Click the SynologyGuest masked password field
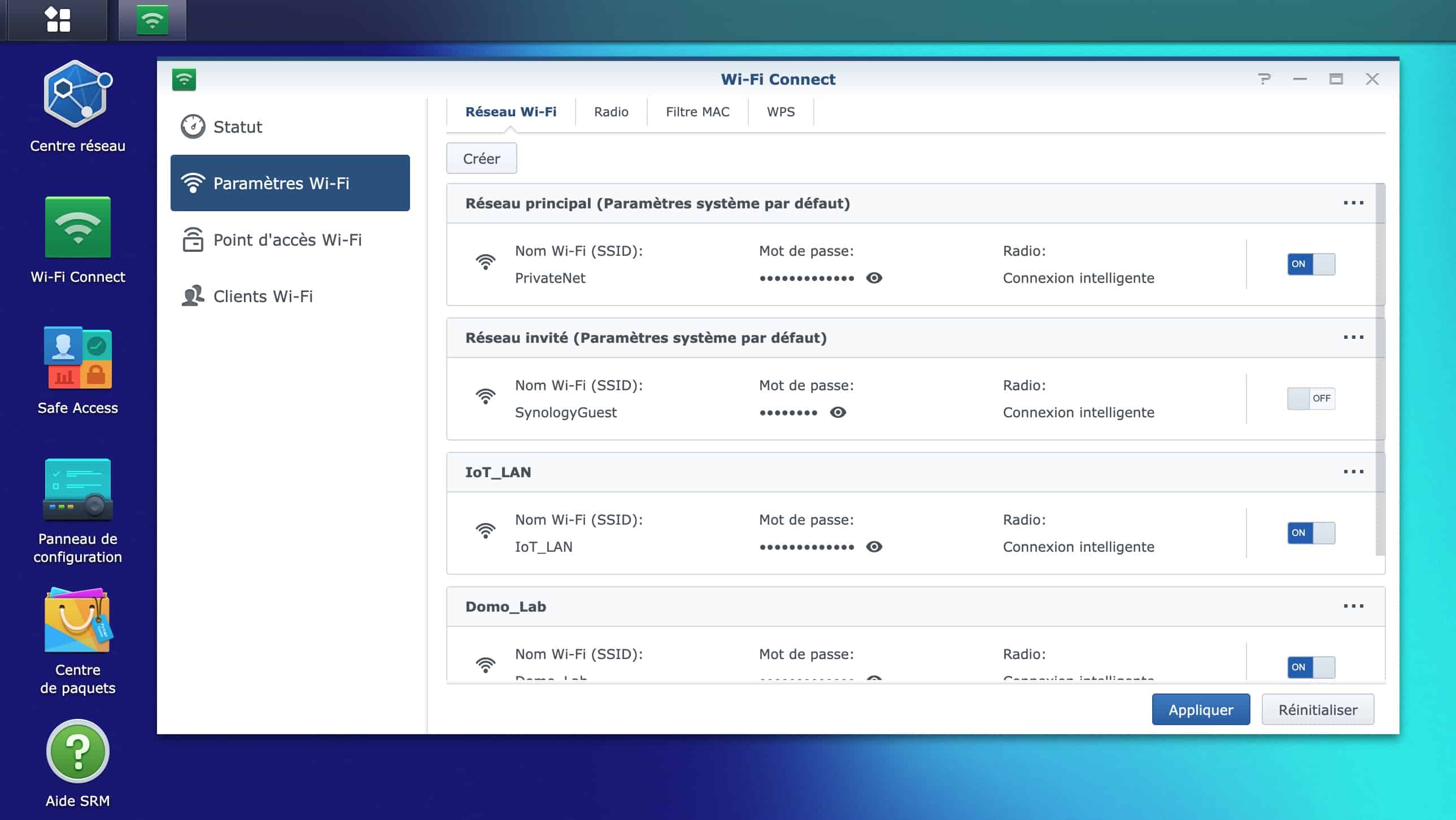 788,413
